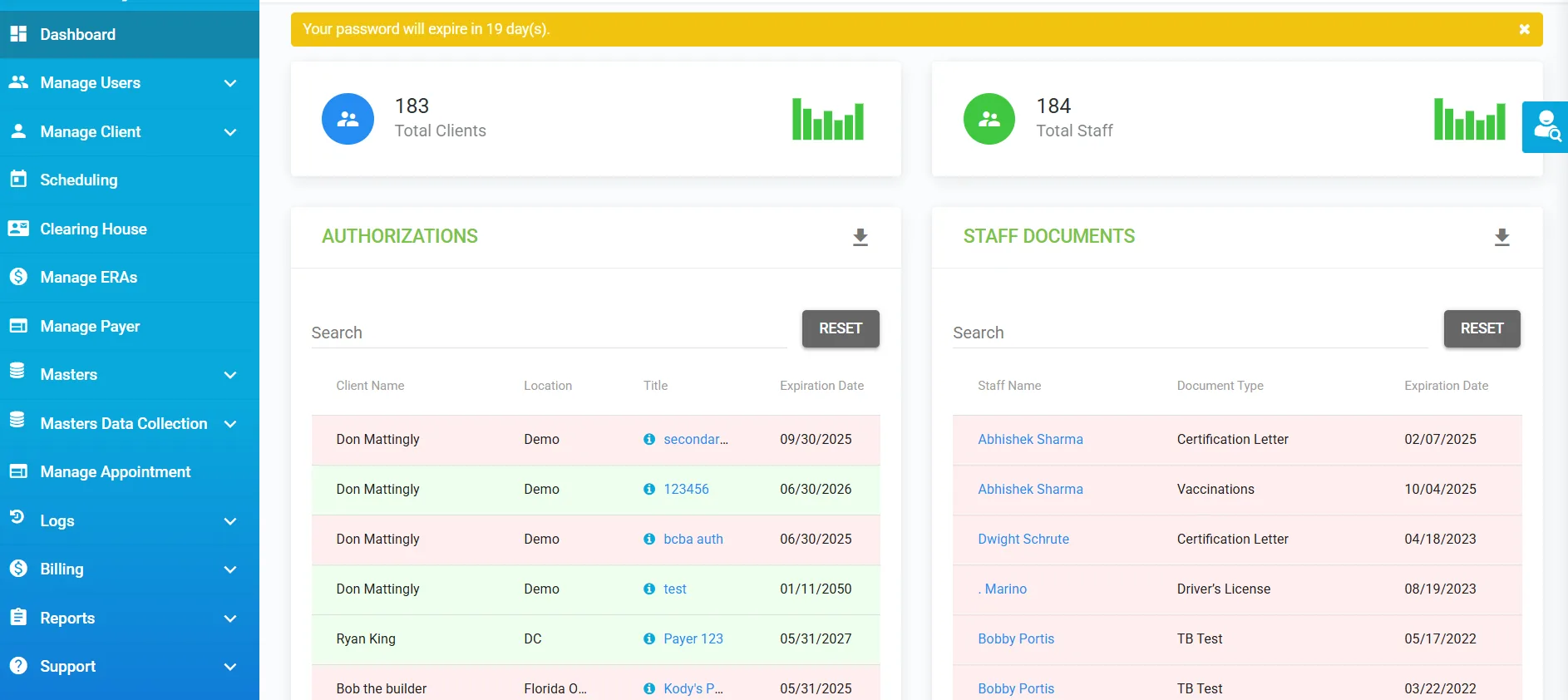
Task: Open Dwight Schrute staff link
Action: 1023,539
